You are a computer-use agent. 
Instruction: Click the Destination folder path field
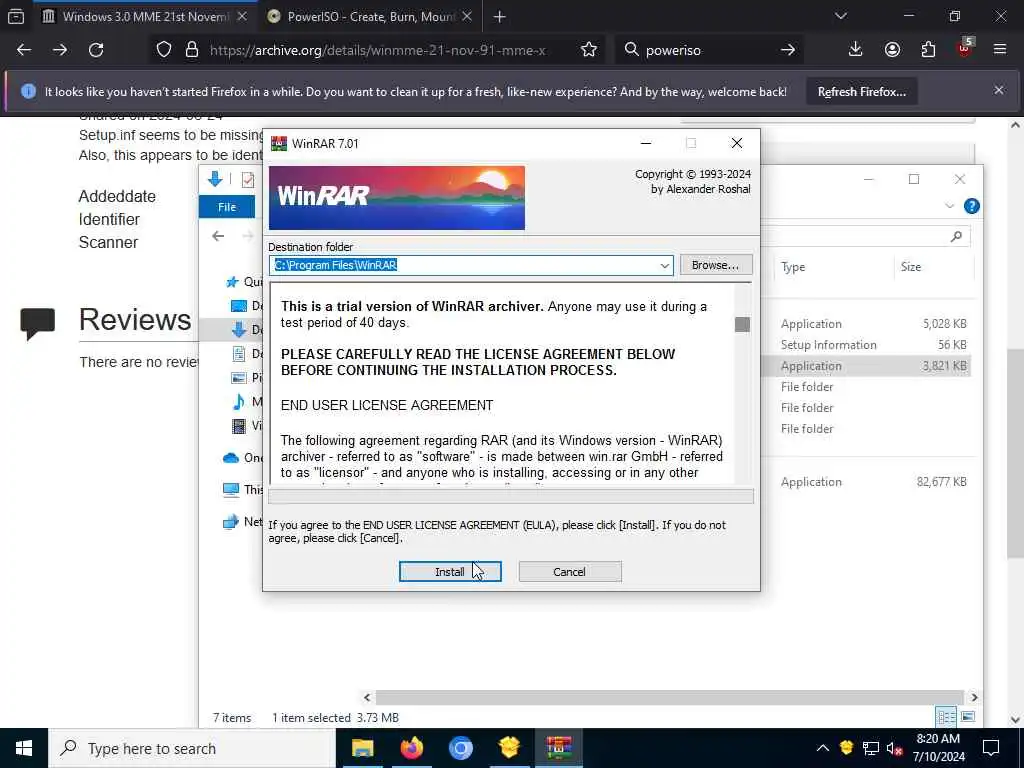[470, 265]
